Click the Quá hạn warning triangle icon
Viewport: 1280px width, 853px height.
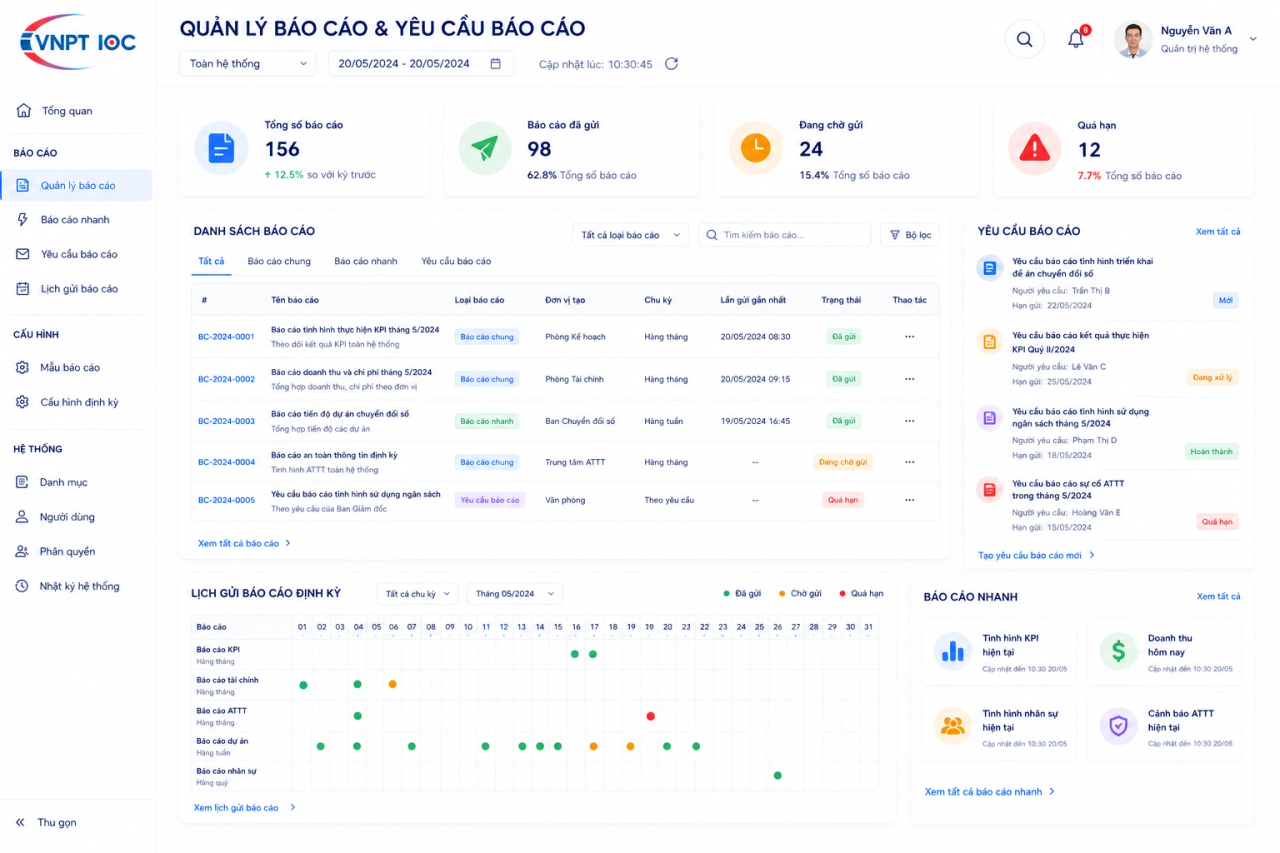[1034, 148]
